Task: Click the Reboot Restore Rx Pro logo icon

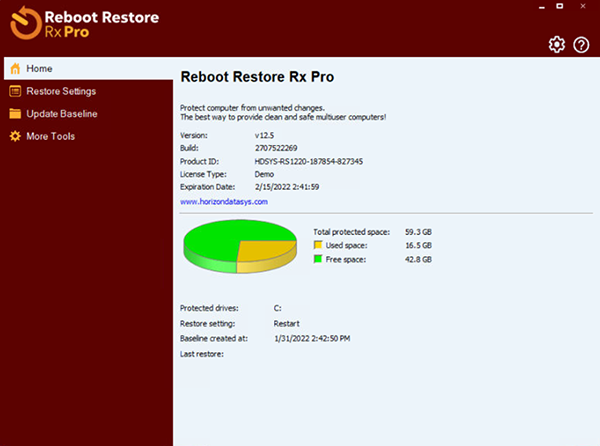Action: (26, 23)
